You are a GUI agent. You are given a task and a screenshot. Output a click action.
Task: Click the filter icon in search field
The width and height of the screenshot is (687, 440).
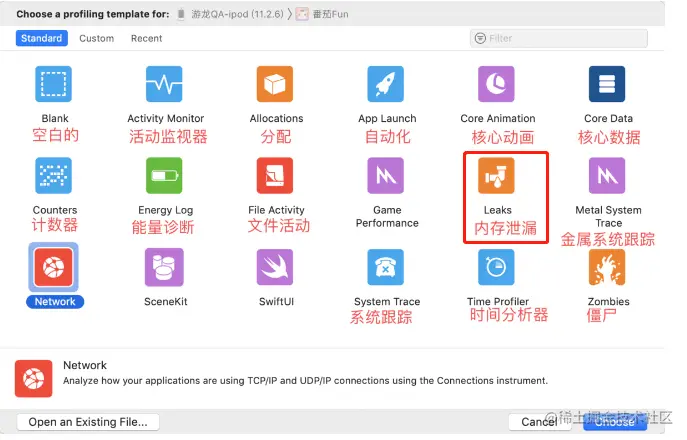[x=480, y=38]
